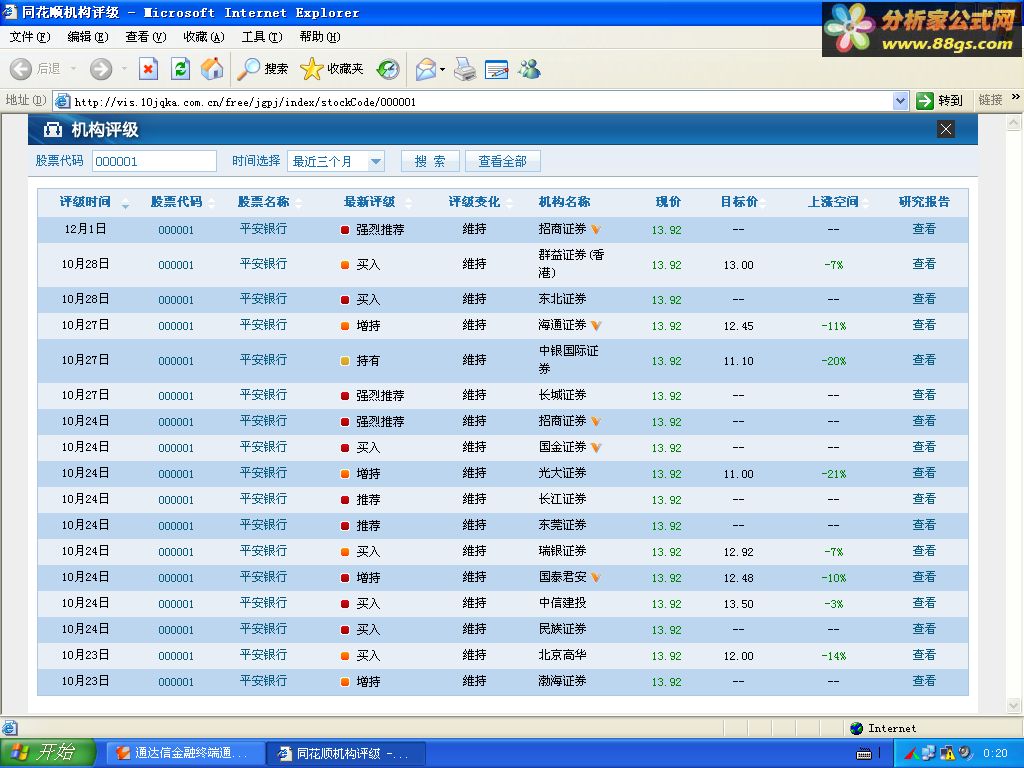
Task: Sort by 股票代码 column header
Action: [x=176, y=202]
